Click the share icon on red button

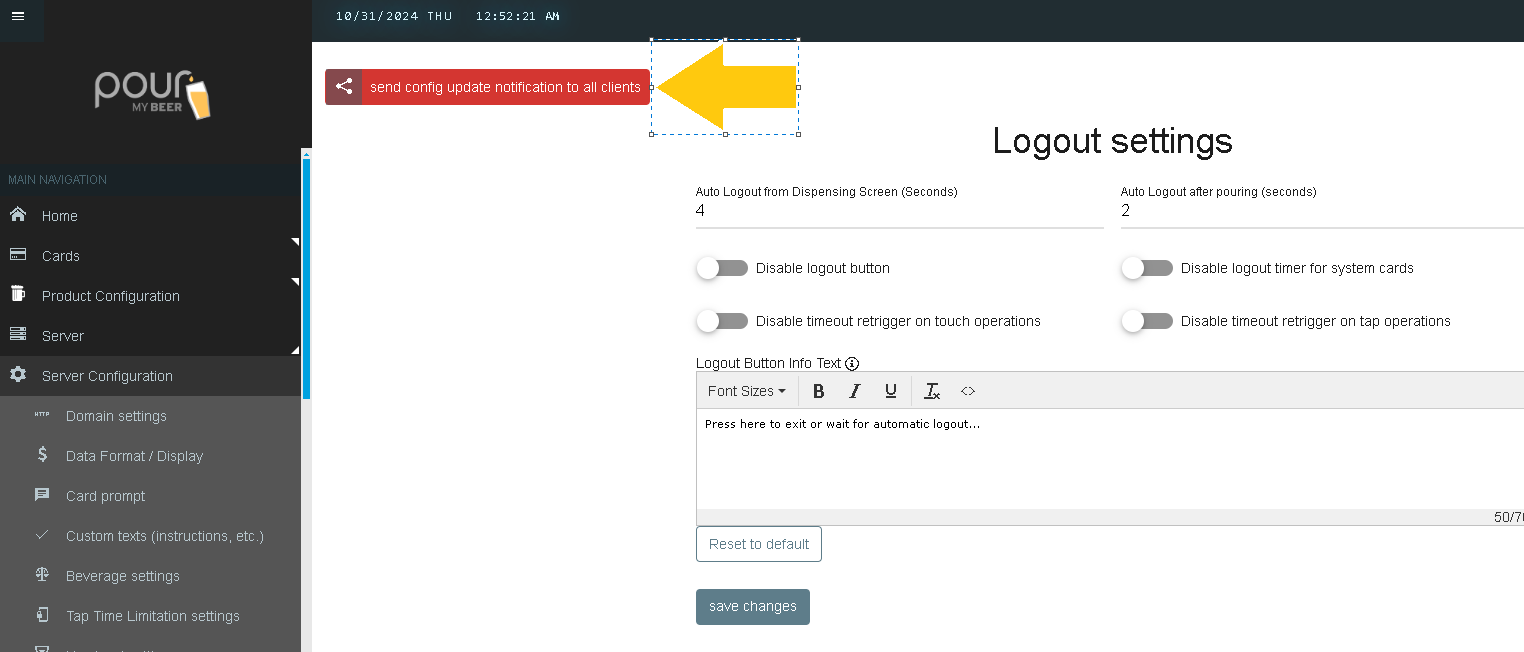tap(344, 86)
